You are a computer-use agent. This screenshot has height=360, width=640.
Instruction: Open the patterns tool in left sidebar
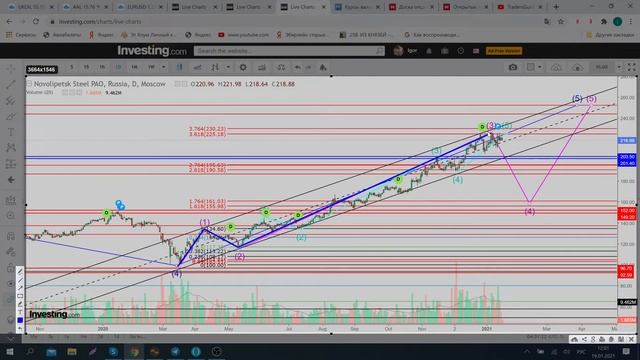click(x=11, y=148)
